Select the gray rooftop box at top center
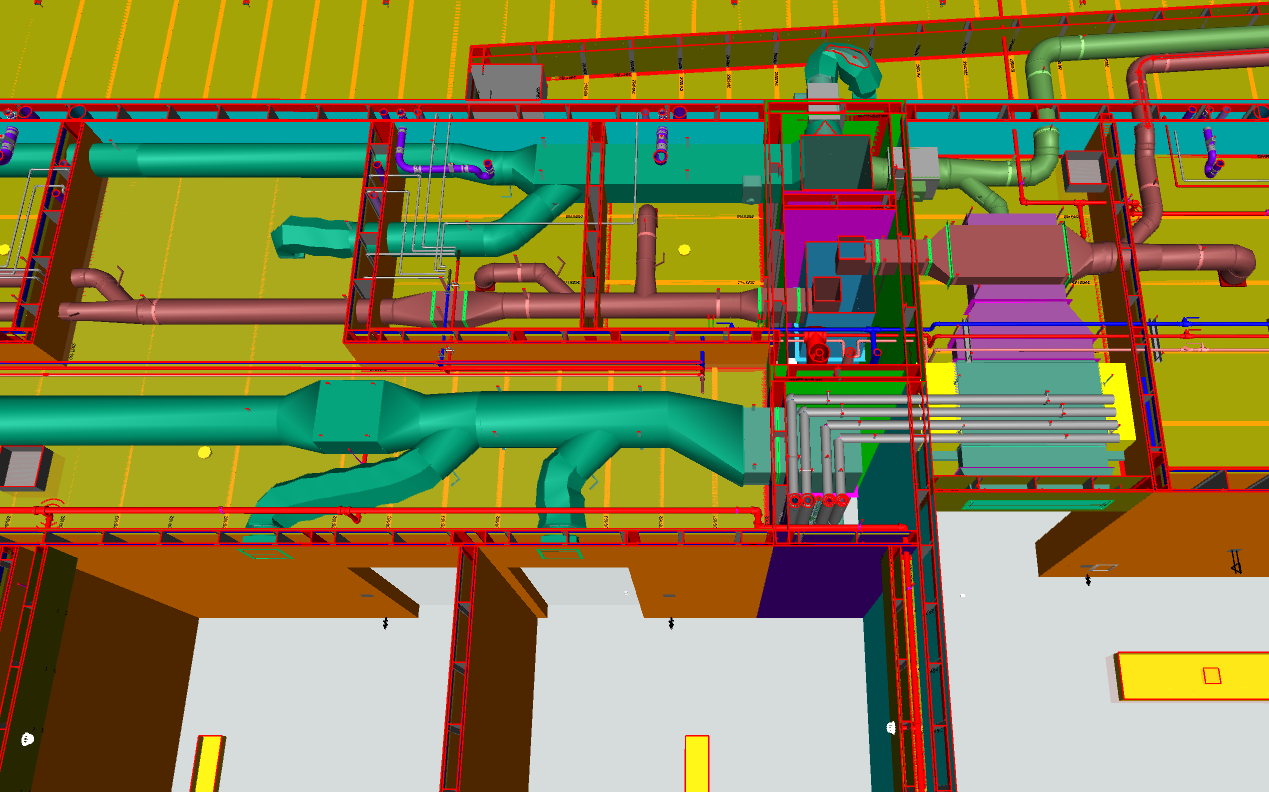 pos(507,82)
